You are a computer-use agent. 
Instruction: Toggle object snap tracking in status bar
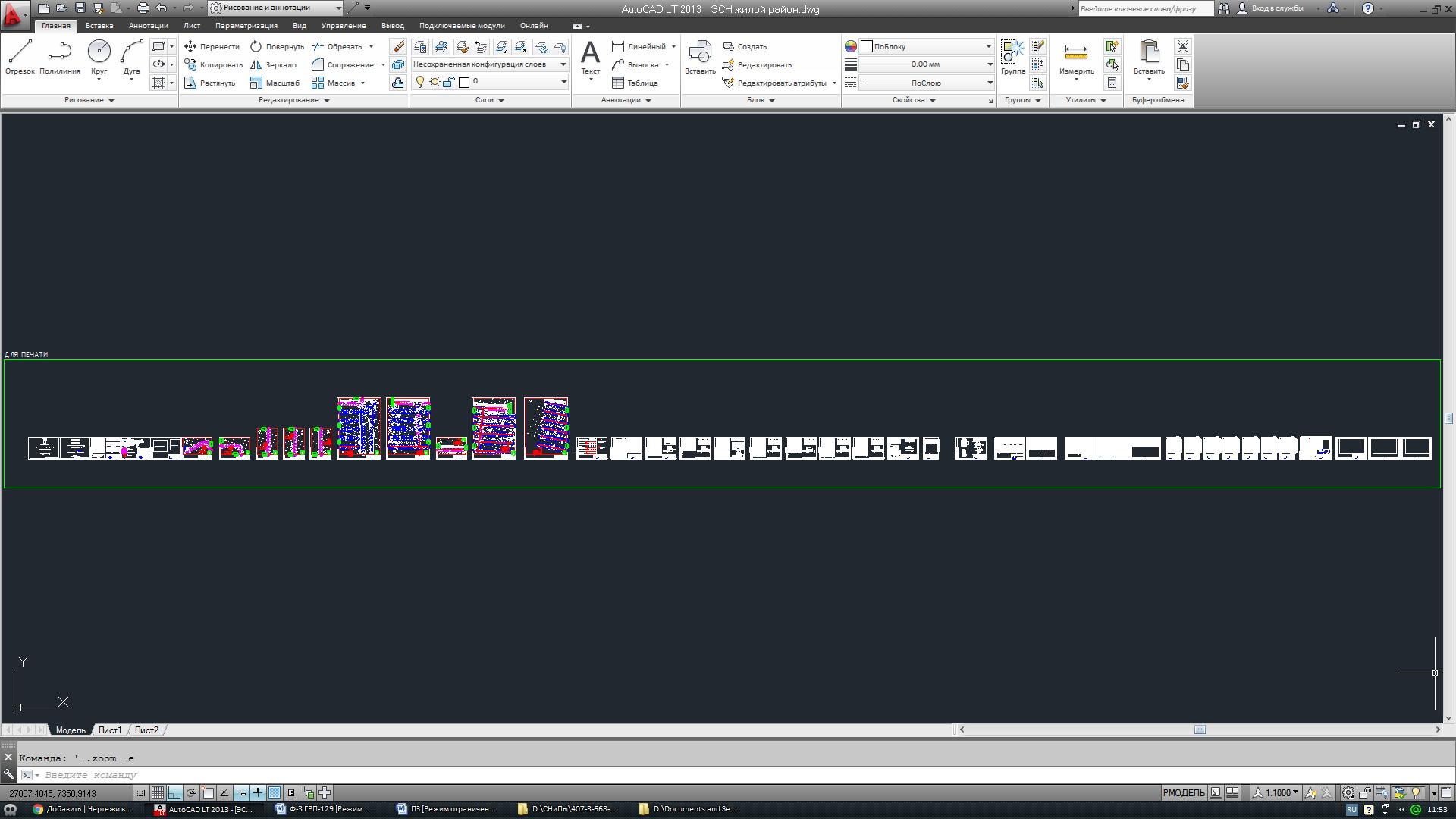click(x=224, y=792)
